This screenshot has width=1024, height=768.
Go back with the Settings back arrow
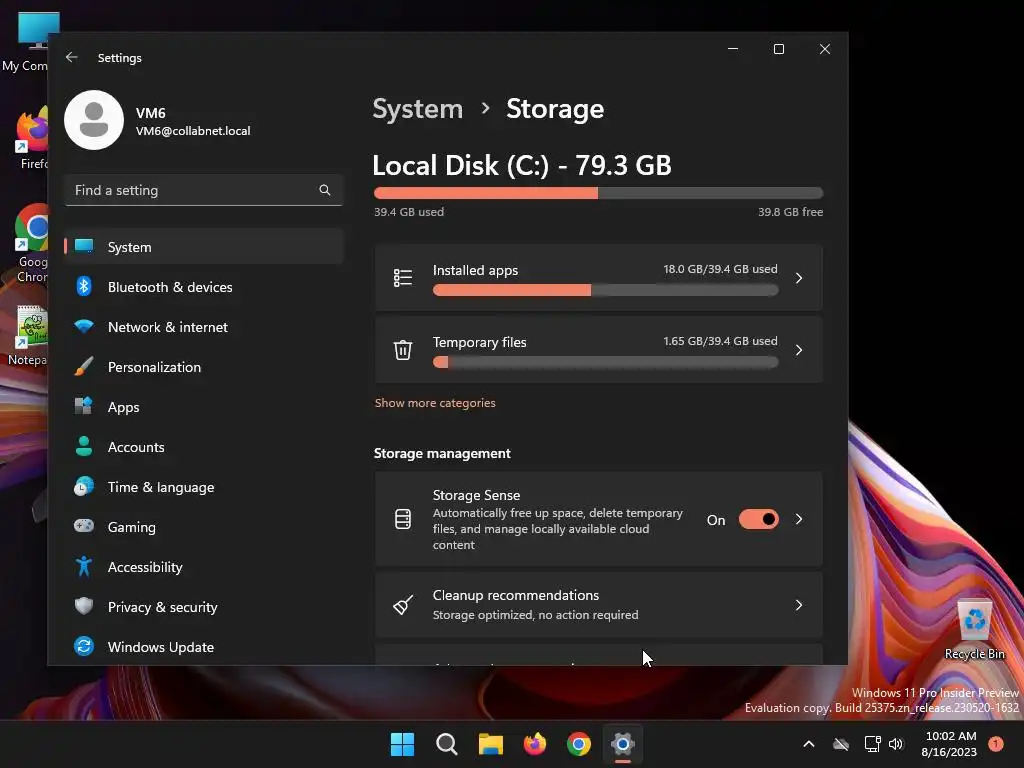click(x=72, y=57)
